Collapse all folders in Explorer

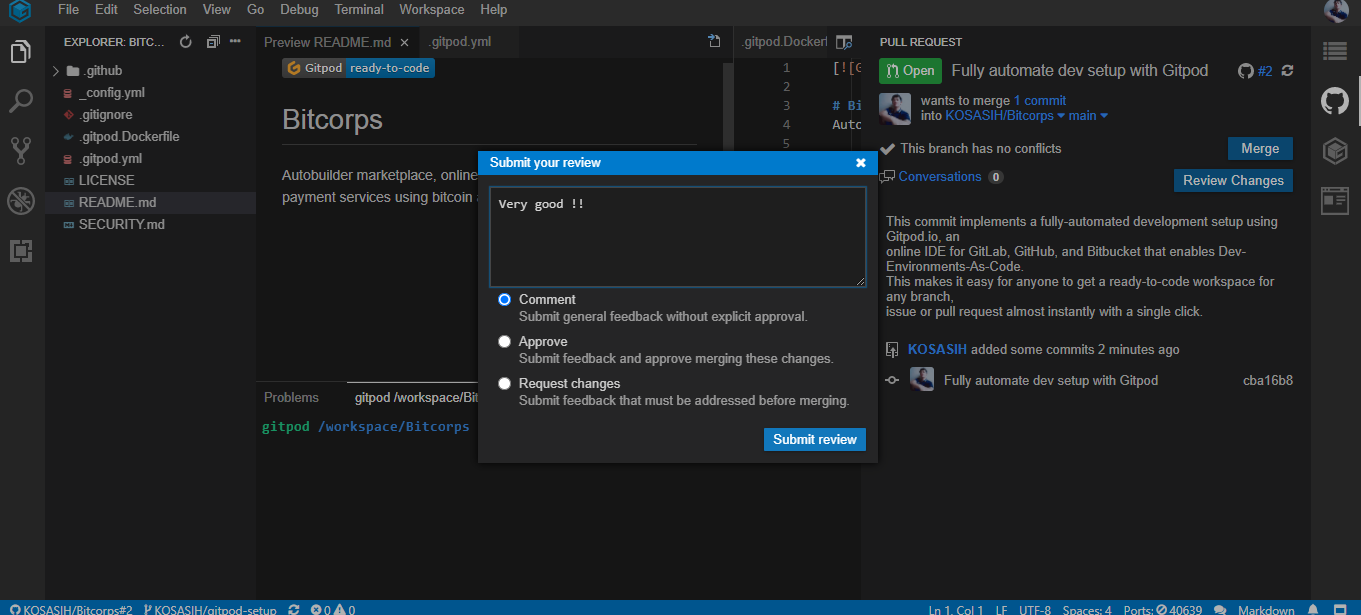[x=212, y=42]
